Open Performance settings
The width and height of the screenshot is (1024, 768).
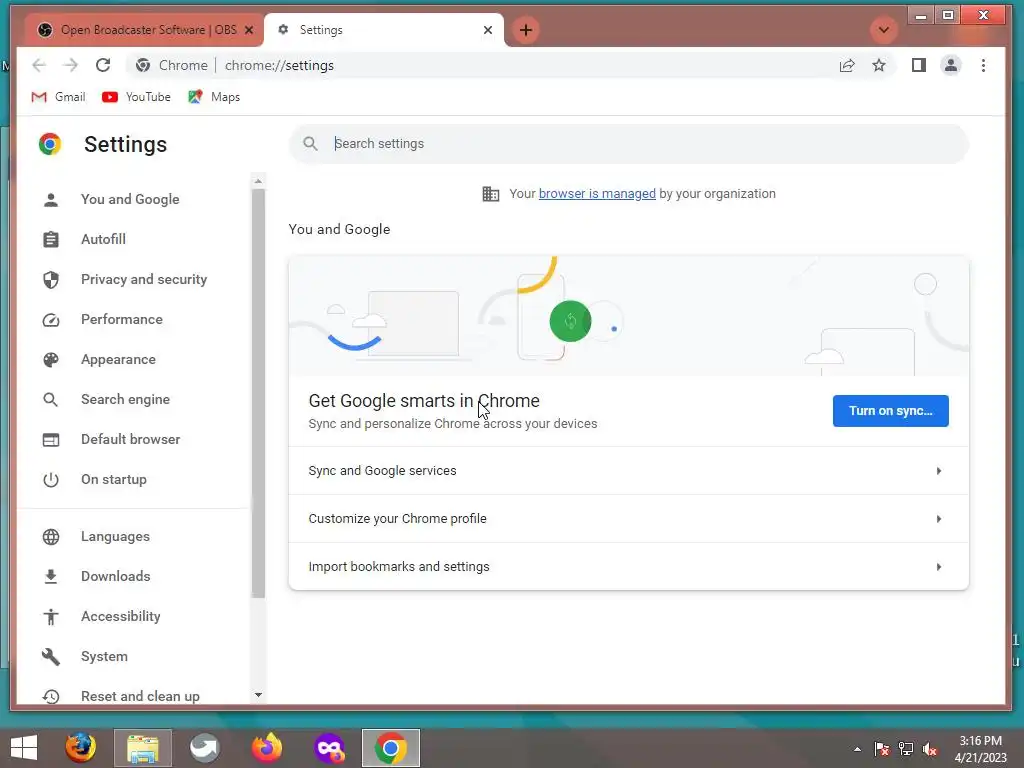121,319
